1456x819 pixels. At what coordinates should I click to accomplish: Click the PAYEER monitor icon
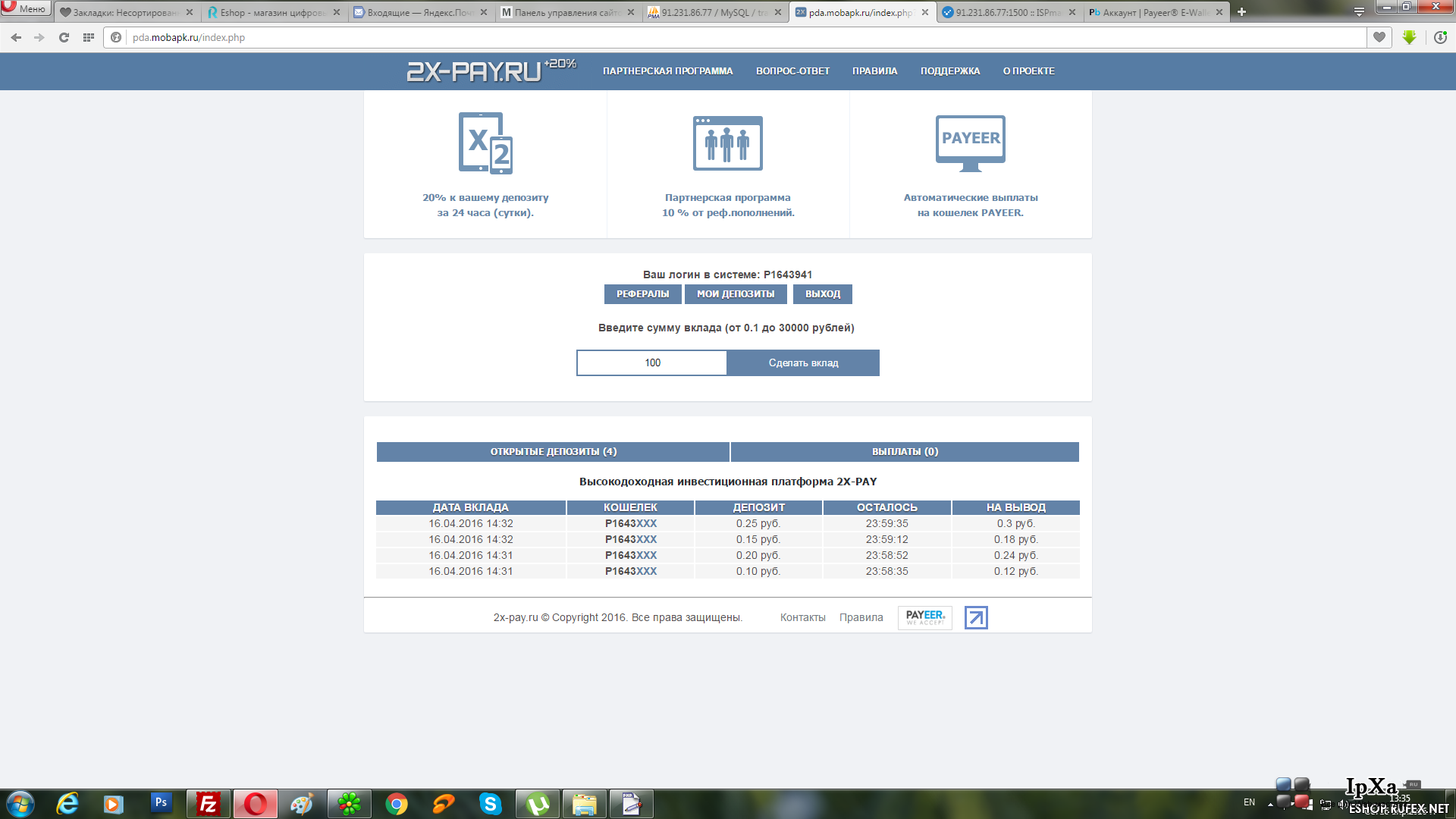971,143
